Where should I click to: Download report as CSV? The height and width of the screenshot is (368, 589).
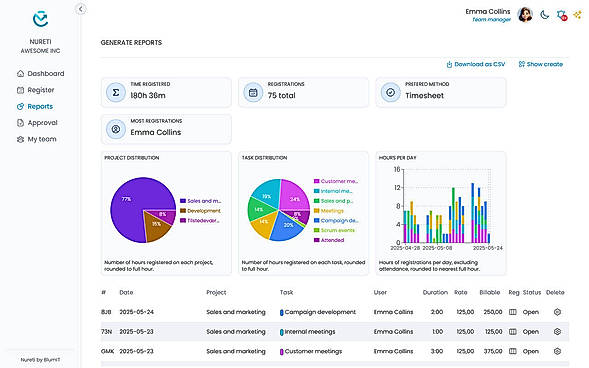pyautogui.click(x=476, y=64)
